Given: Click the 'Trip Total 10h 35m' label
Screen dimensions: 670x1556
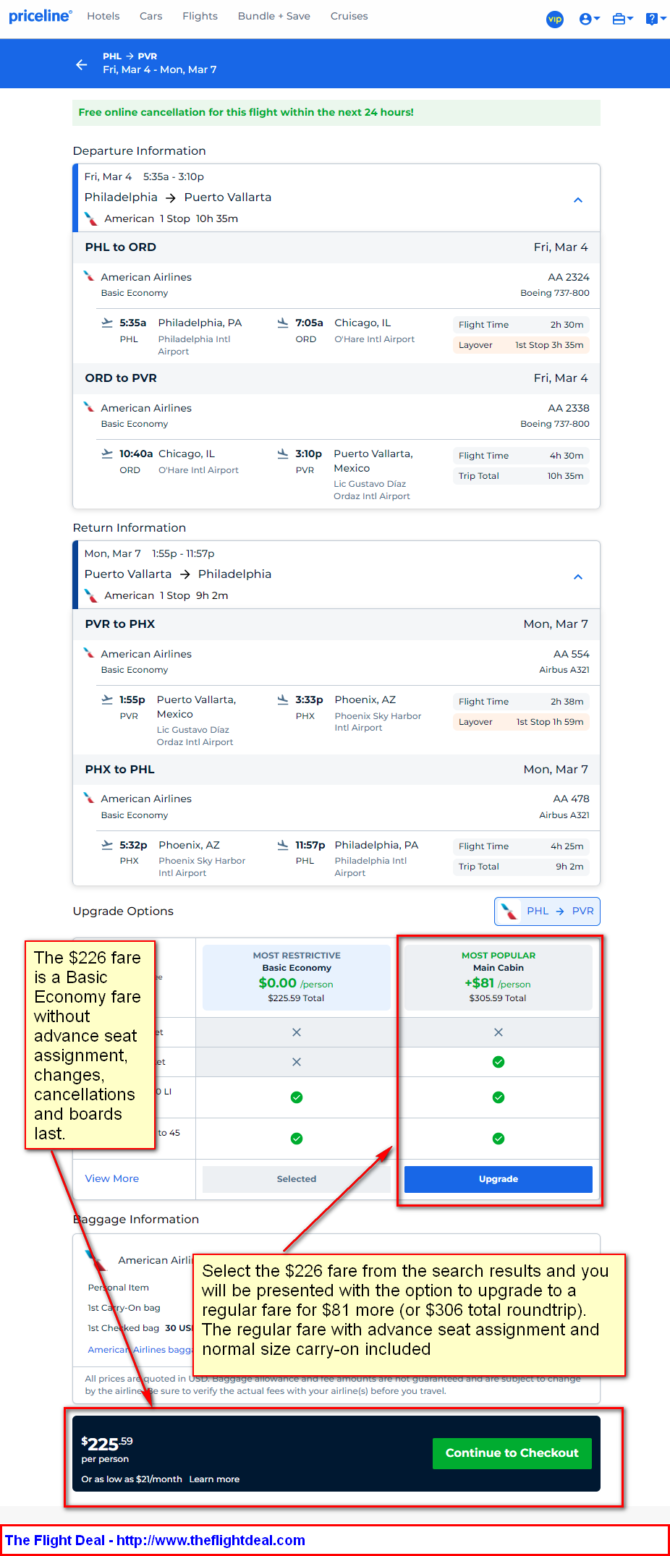Looking at the screenshot, I should (x=521, y=476).
